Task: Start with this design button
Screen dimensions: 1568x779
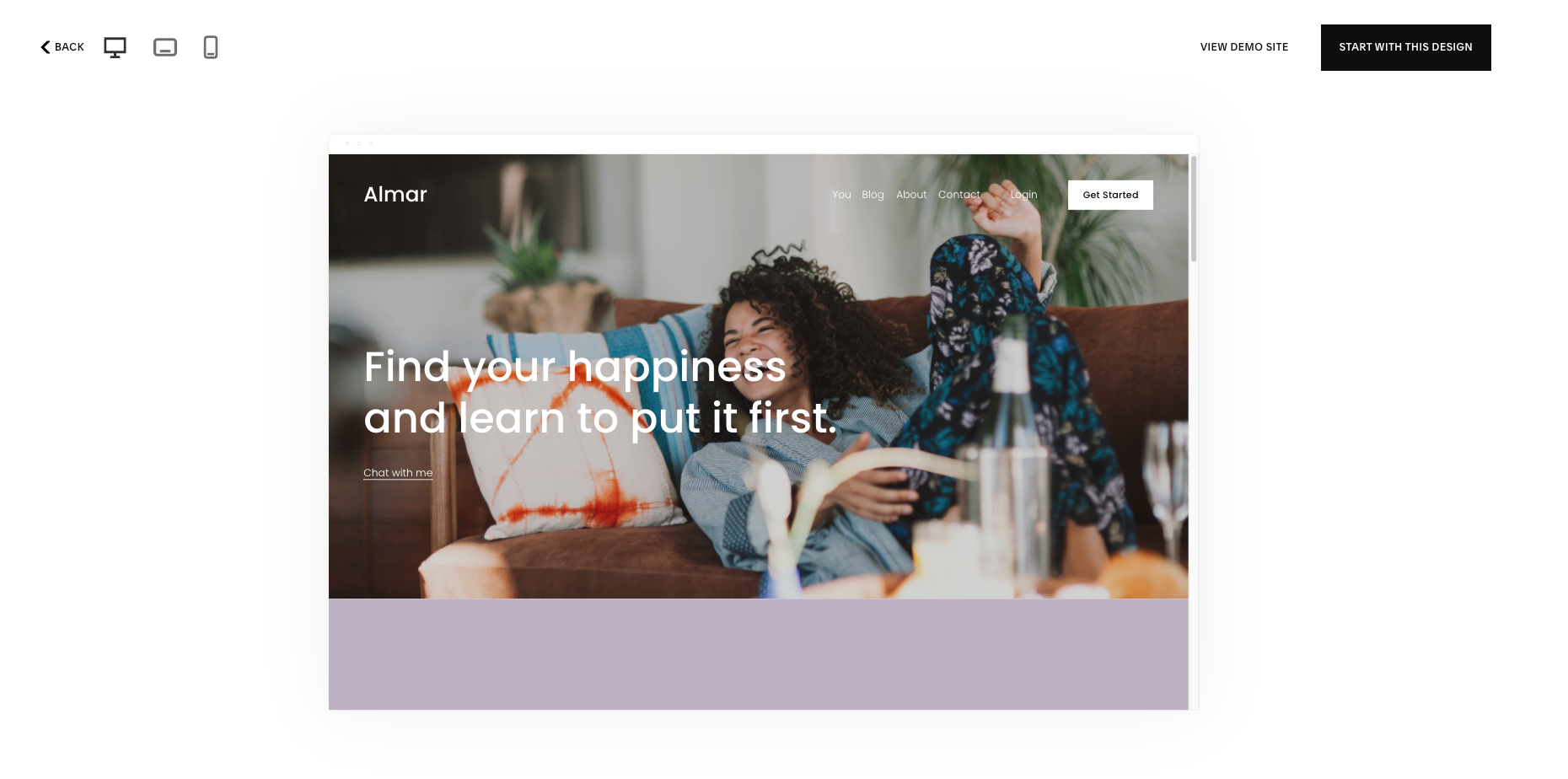Action: point(1405,47)
